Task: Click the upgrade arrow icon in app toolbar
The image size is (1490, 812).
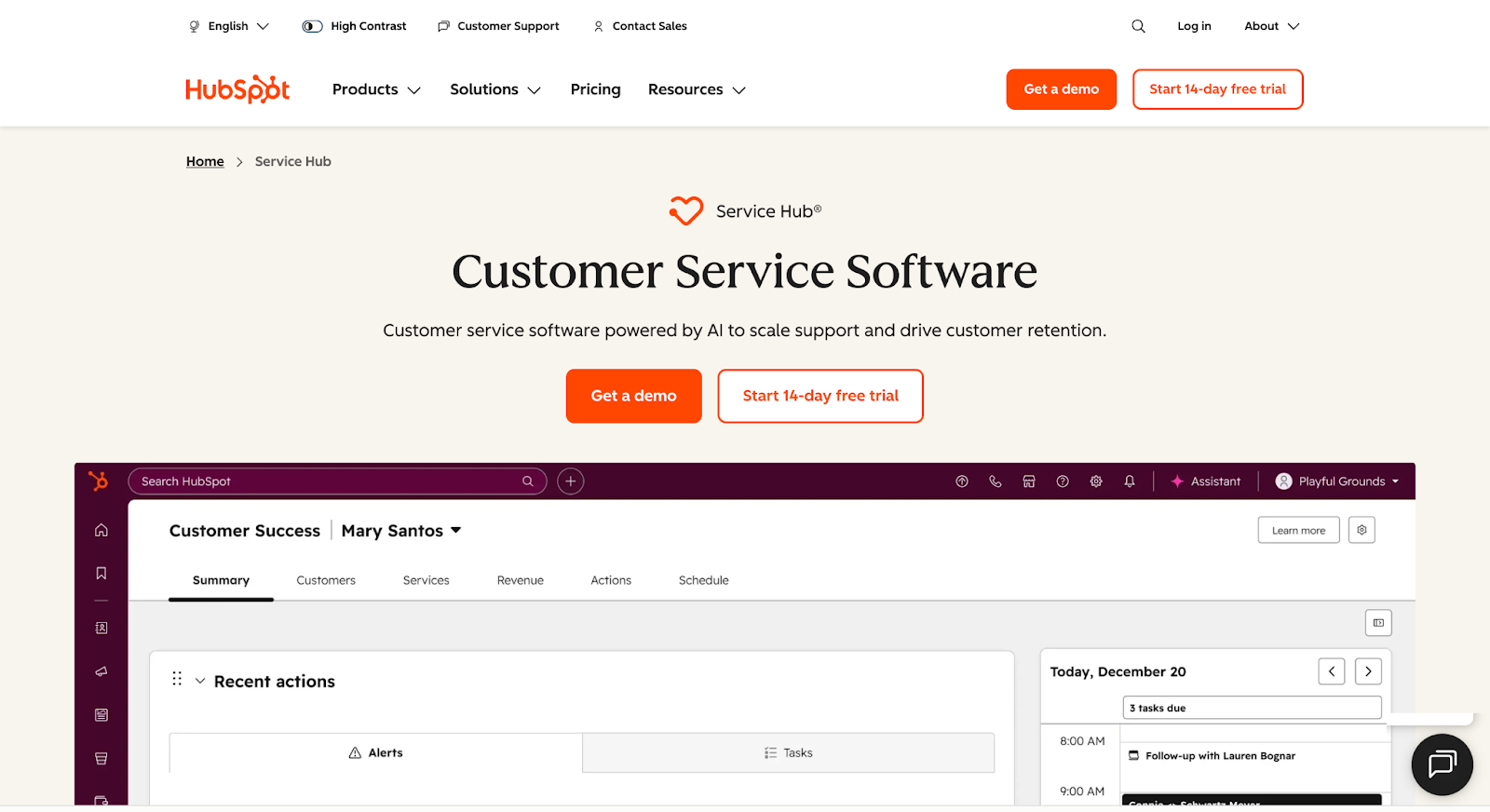Action: [962, 481]
